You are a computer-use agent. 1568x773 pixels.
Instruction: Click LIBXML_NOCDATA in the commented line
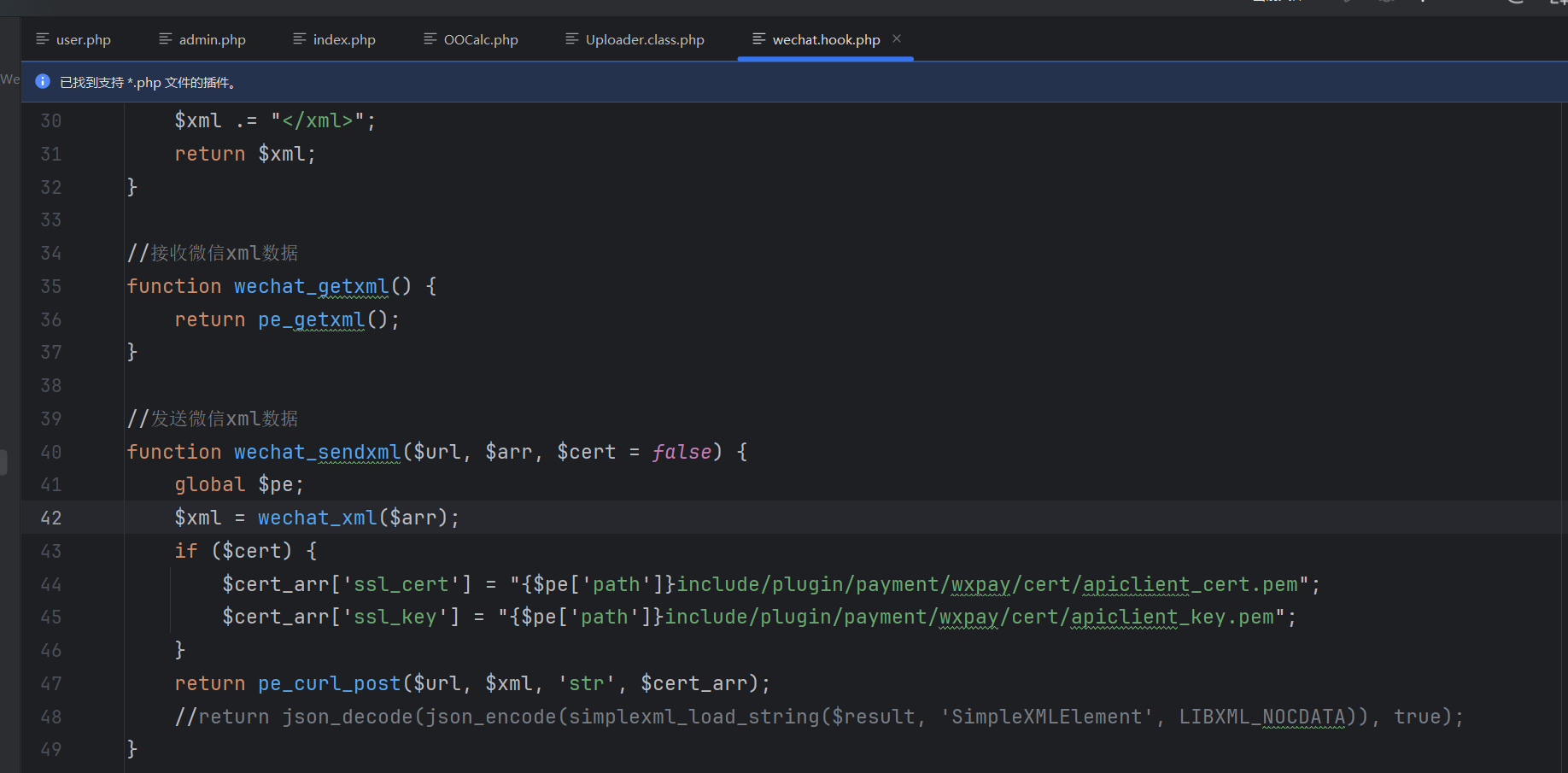point(1262,717)
